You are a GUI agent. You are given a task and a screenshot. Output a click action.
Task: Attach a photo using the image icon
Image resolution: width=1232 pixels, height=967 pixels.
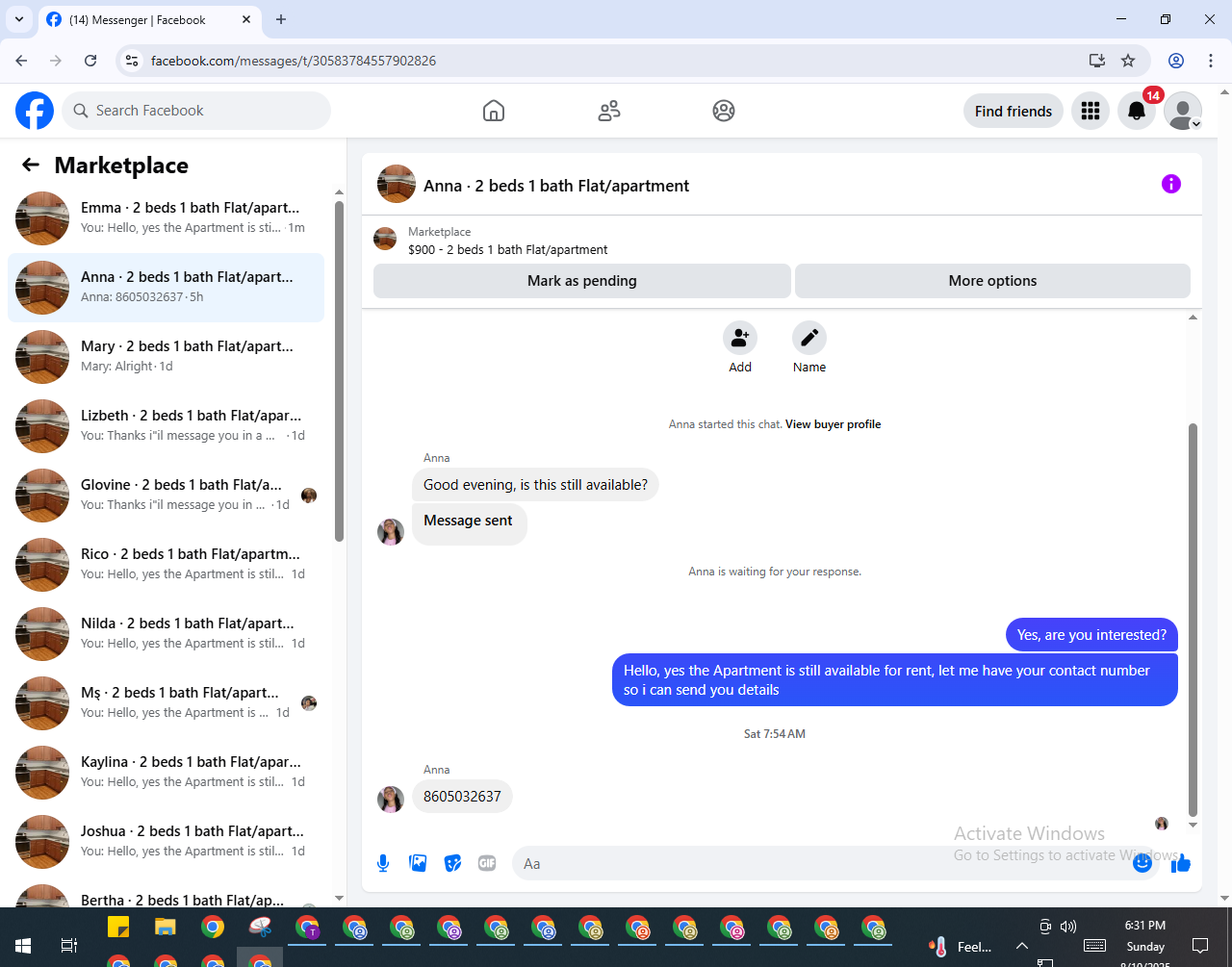(x=418, y=863)
